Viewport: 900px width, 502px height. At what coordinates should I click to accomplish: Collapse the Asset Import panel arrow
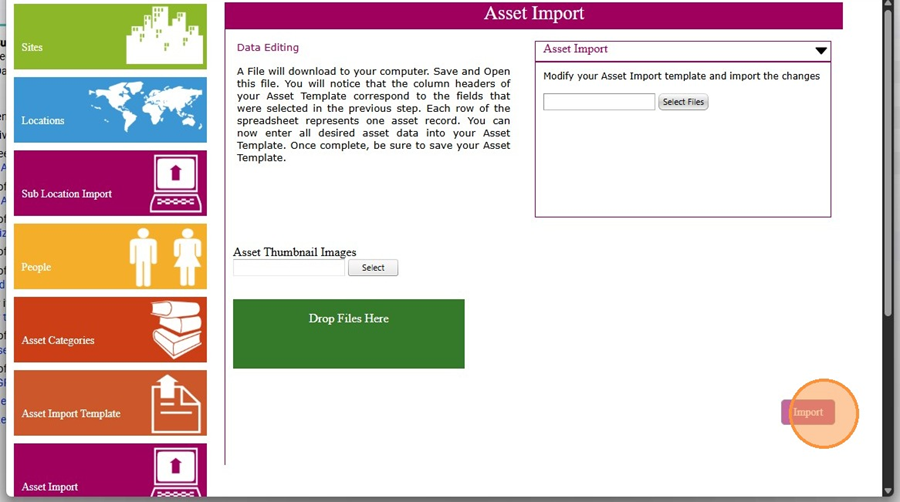(821, 50)
